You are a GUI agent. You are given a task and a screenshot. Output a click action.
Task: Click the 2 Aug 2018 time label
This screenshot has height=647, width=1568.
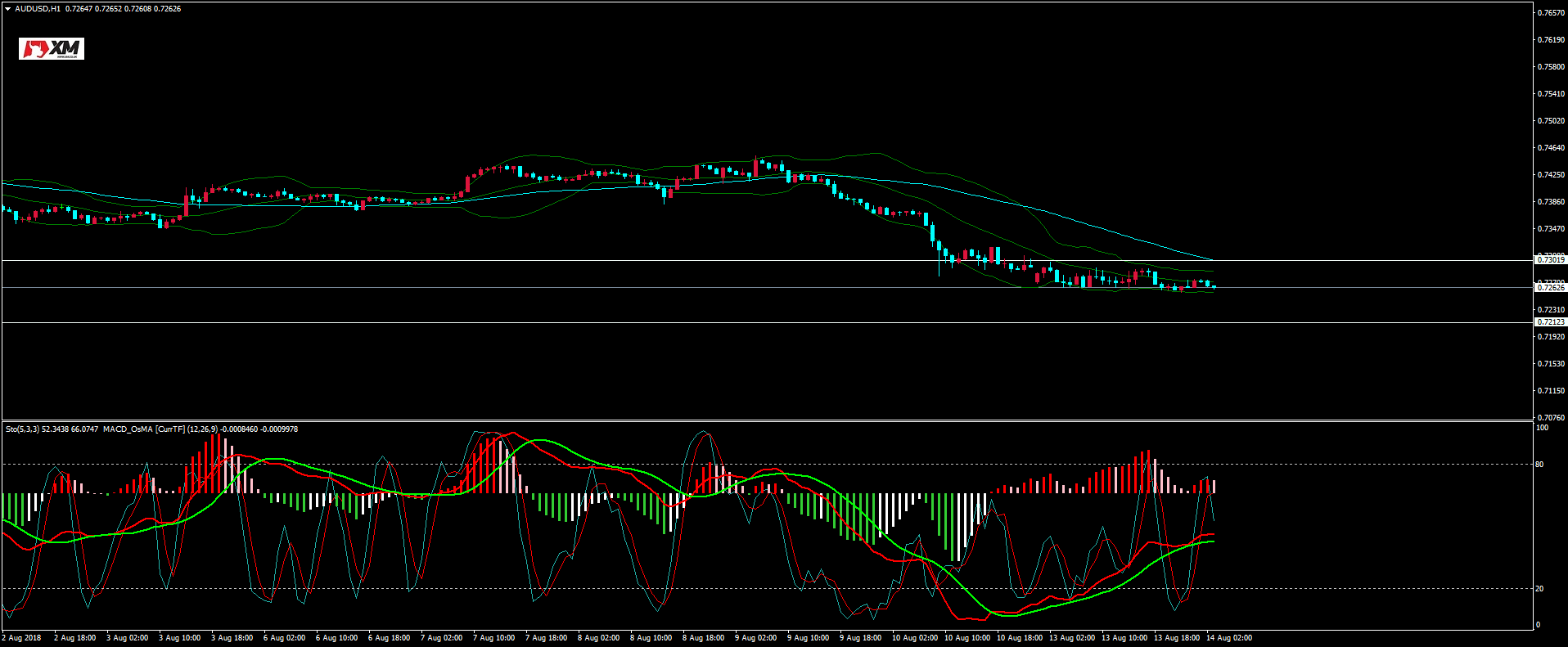pyautogui.click(x=21, y=638)
